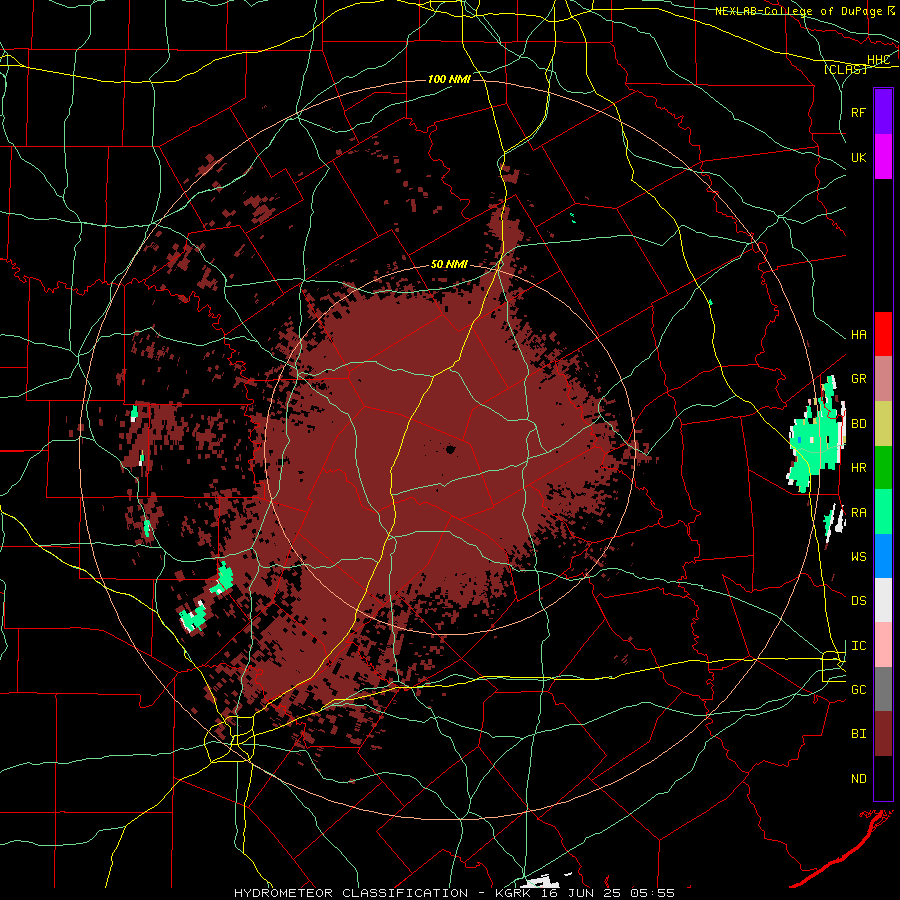Click the UK magenta legend swatch
The width and height of the screenshot is (900, 900).
[883, 157]
